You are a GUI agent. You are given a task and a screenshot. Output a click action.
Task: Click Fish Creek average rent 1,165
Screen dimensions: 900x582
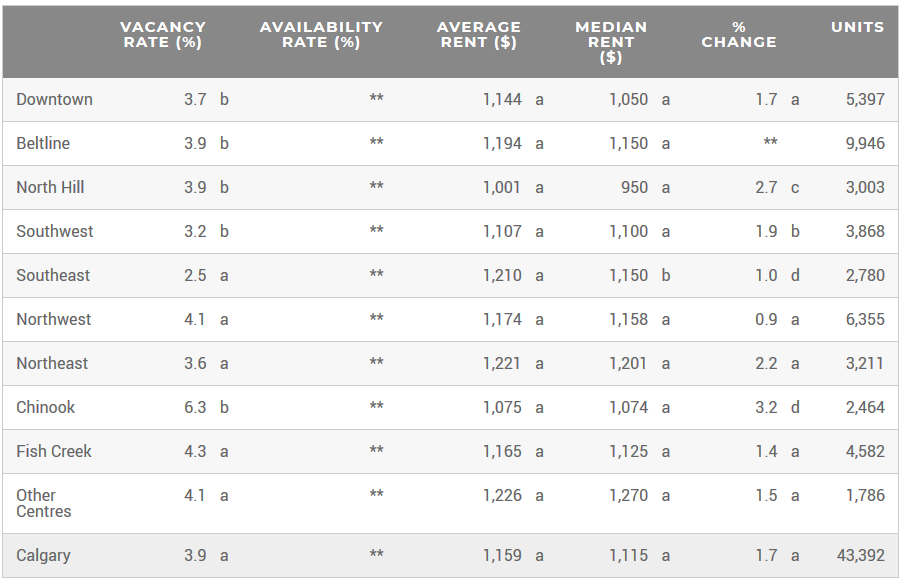click(502, 451)
